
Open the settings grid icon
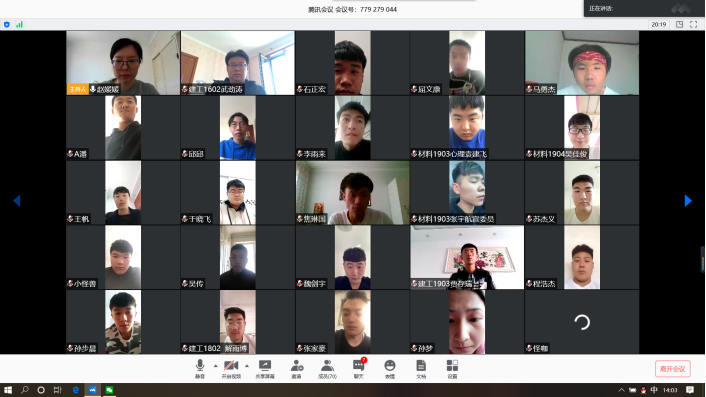pyautogui.click(x=452, y=369)
